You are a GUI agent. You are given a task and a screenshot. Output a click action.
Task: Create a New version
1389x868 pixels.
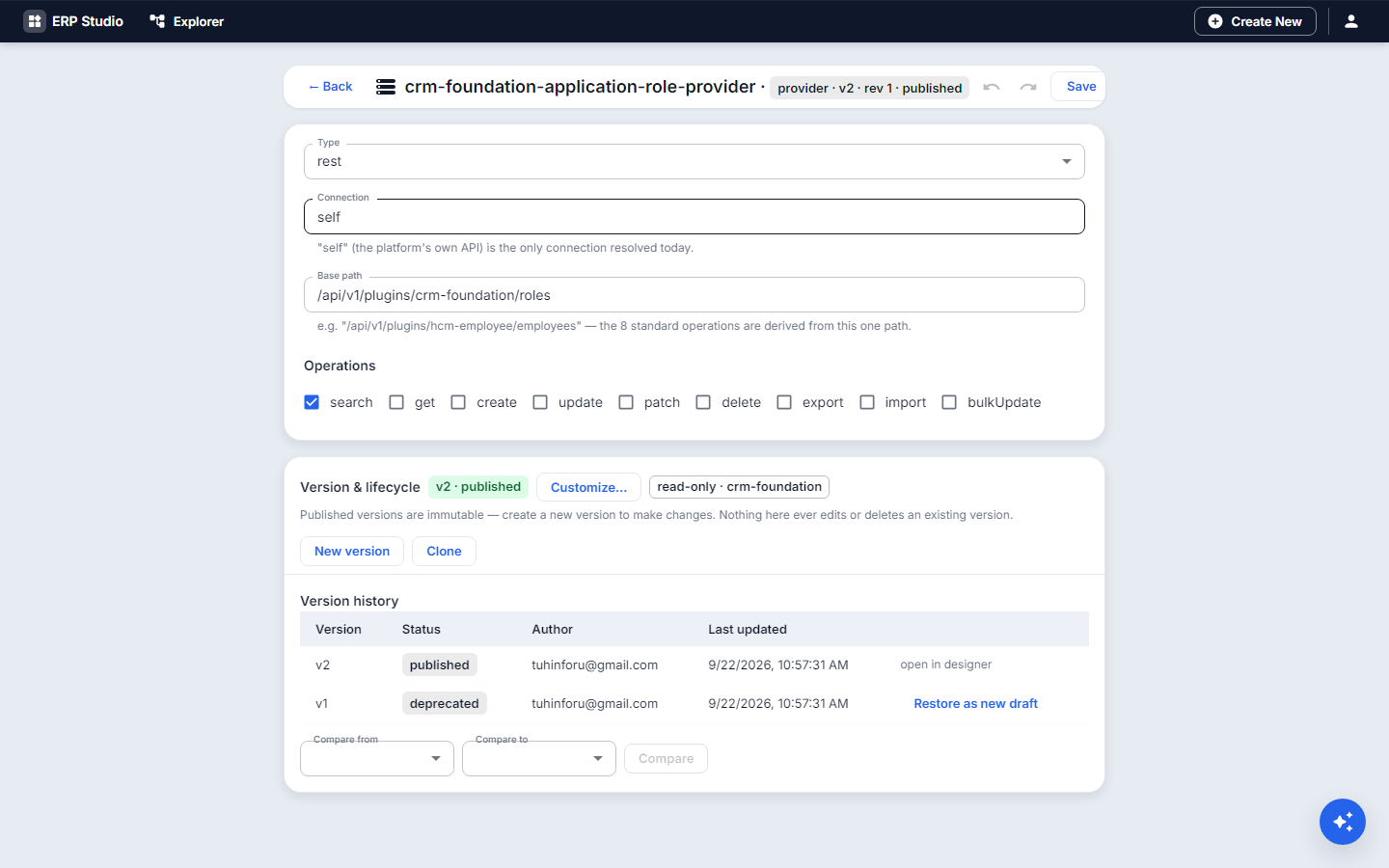352,551
